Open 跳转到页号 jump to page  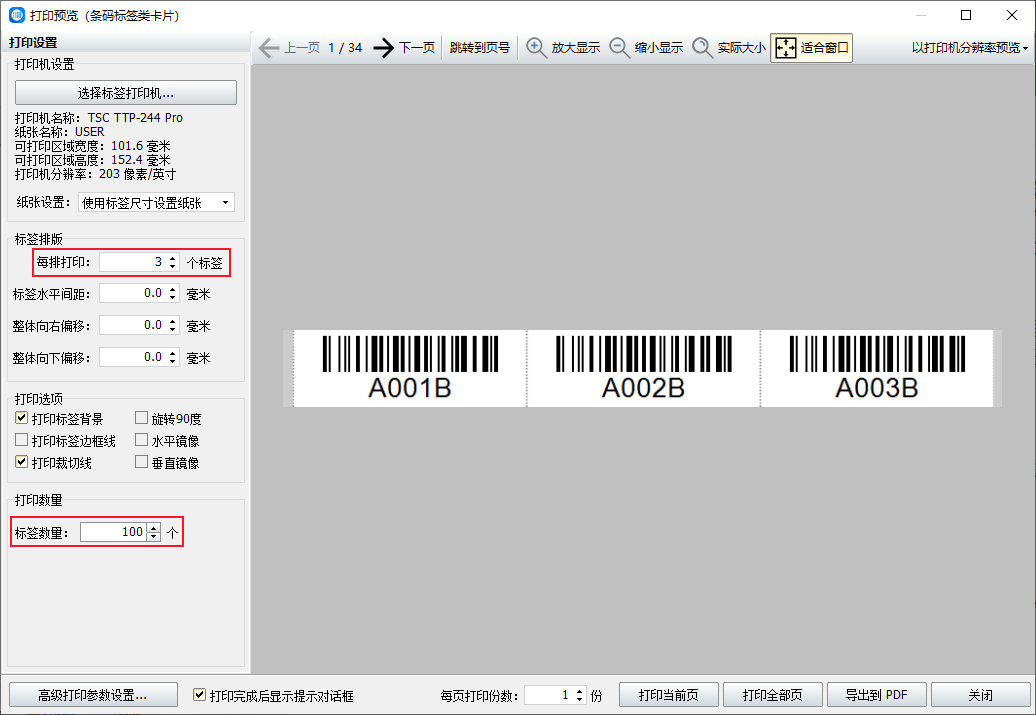pos(480,48)
